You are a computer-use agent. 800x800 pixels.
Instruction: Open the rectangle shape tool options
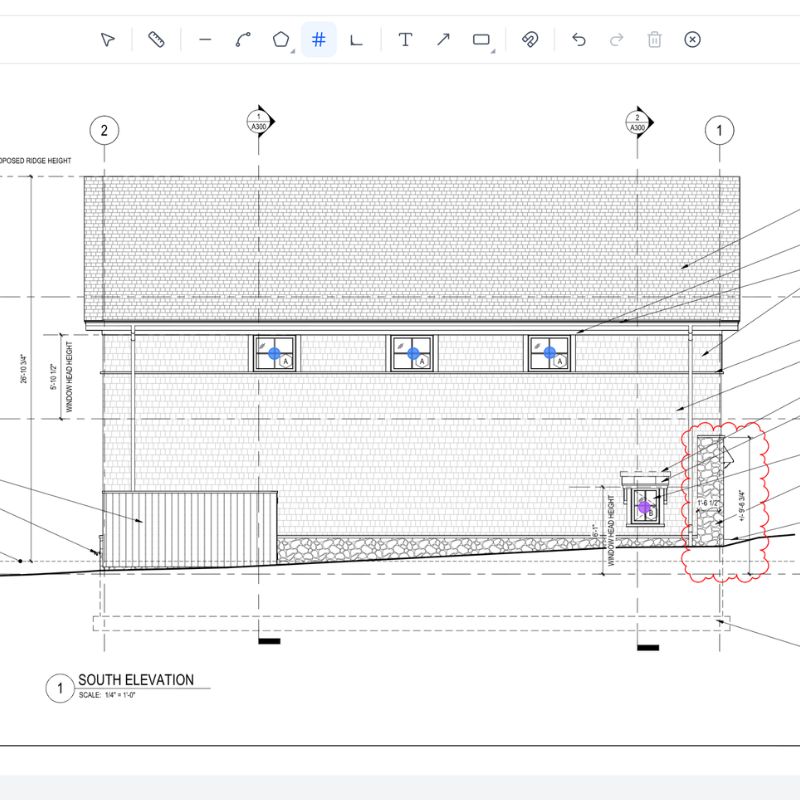[481, 40]
